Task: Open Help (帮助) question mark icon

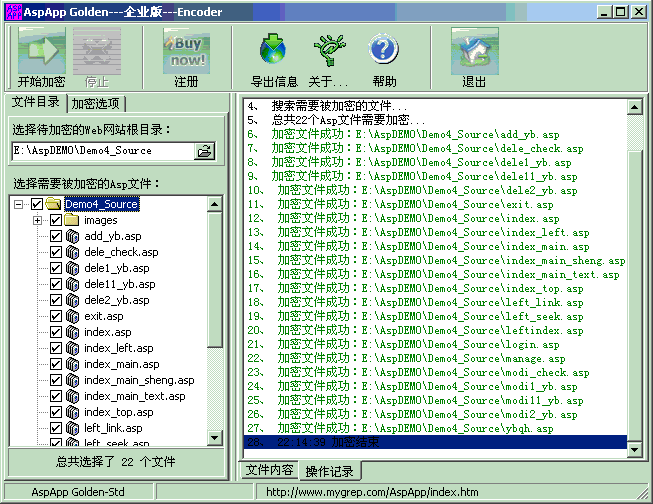Action: pos(384,50)
